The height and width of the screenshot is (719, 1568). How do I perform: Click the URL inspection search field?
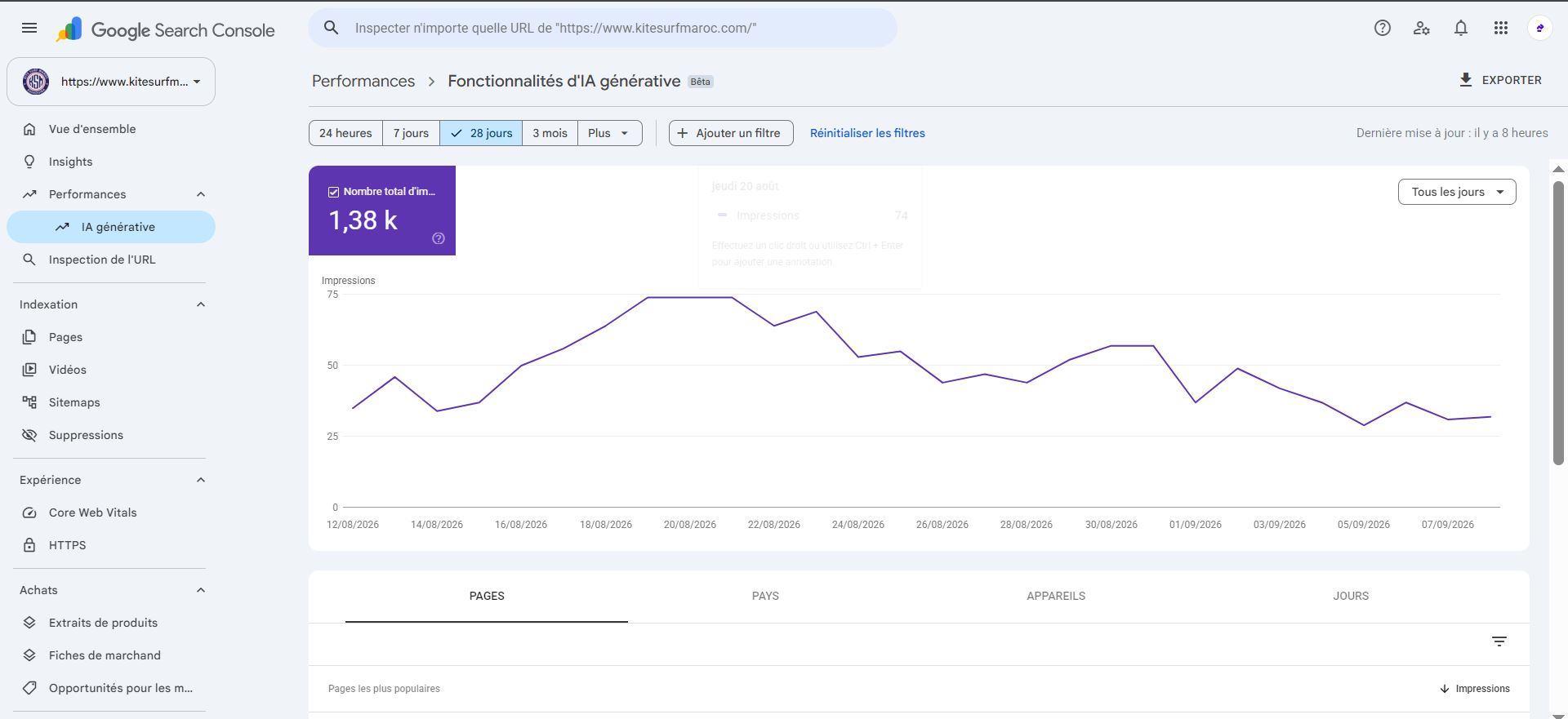(x=603, y=28)
